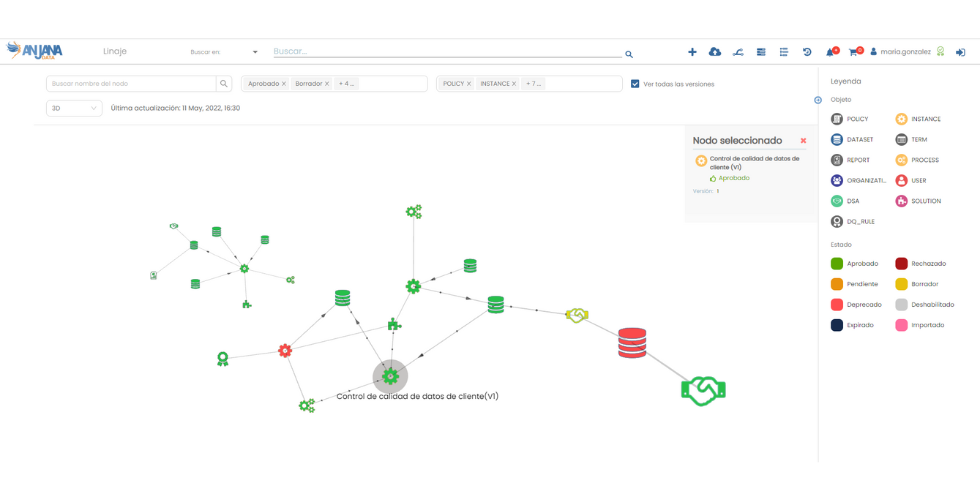The image size is (980, 500).
Task: Click the Anjana Data logo
Action: [35, 51]
